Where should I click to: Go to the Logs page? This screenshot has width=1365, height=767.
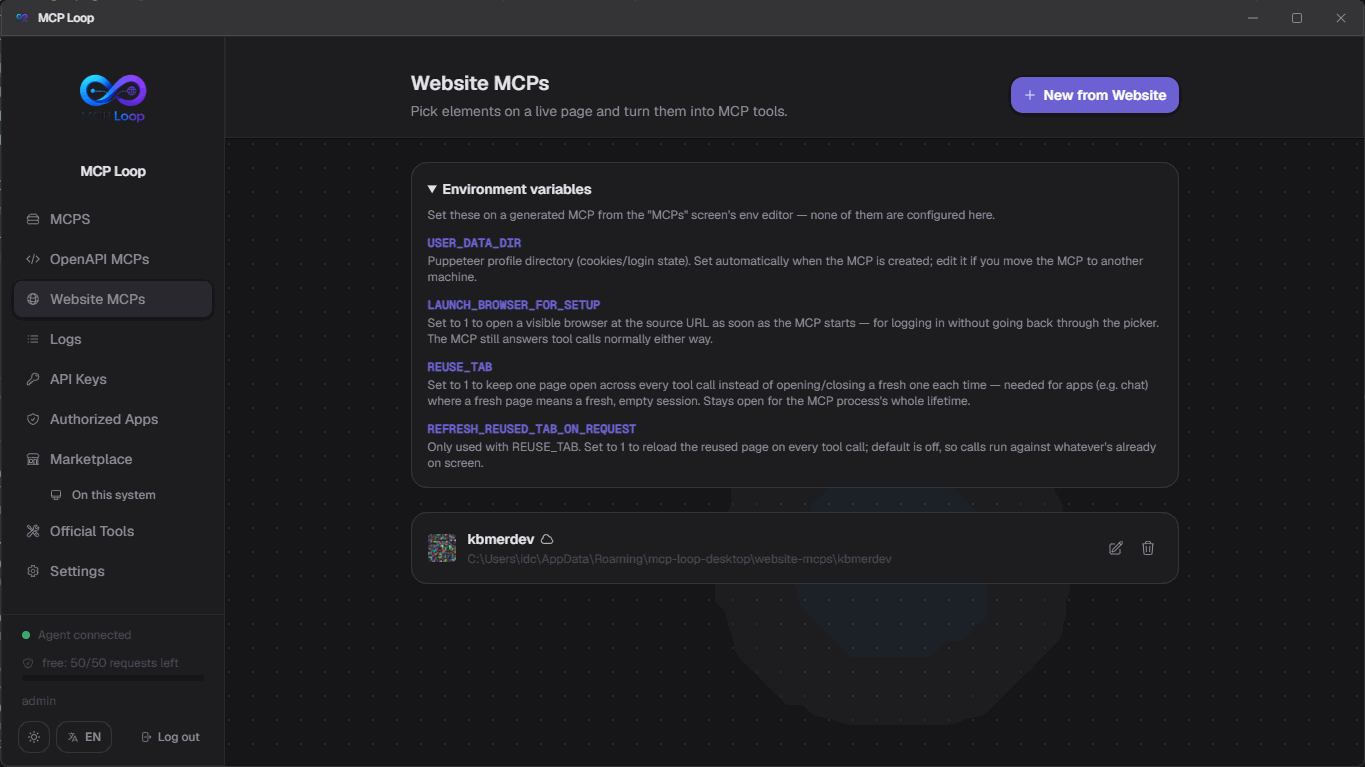point(113,339)
